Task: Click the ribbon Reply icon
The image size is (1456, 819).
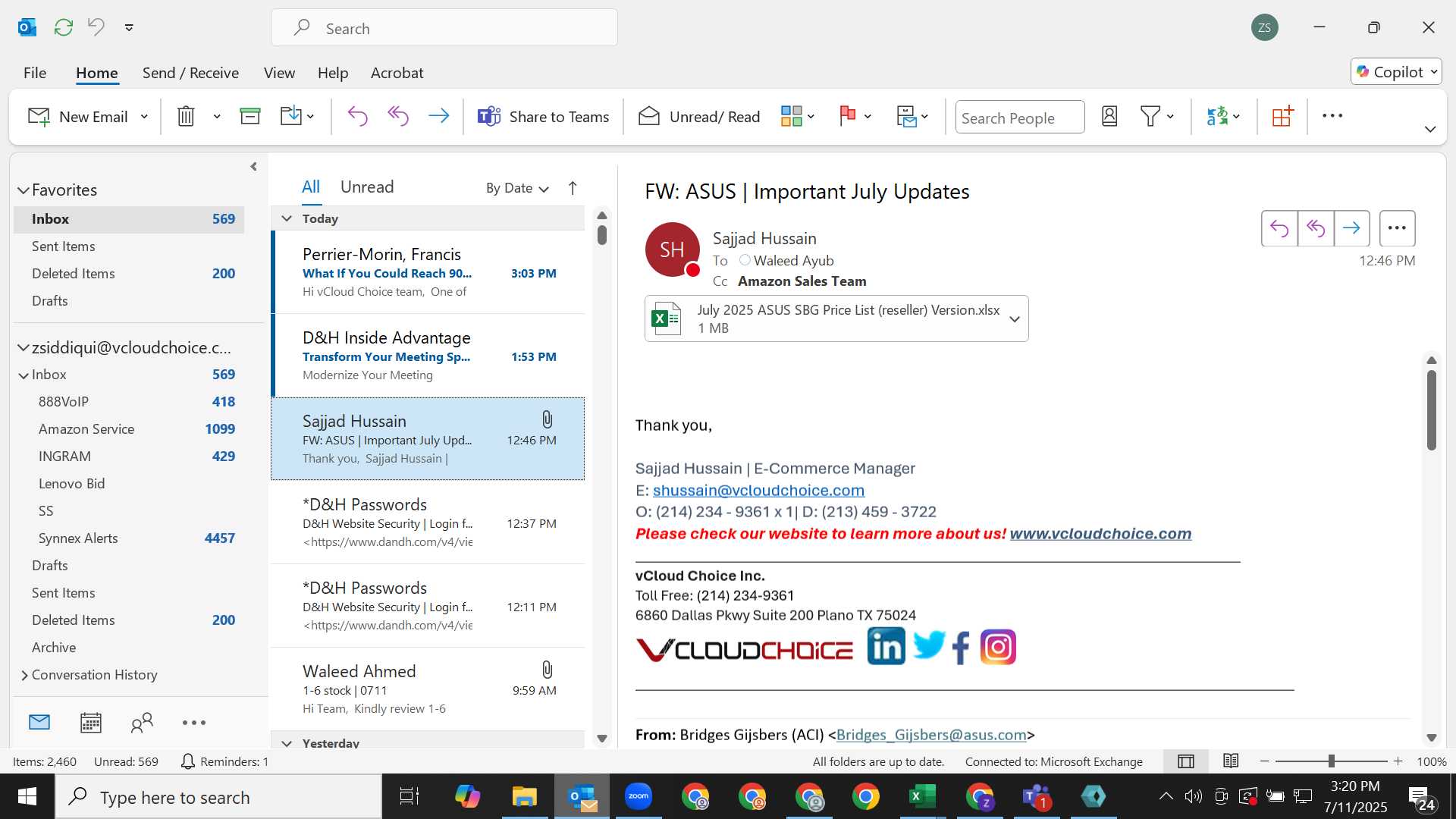Action: (x=357, y=116)
